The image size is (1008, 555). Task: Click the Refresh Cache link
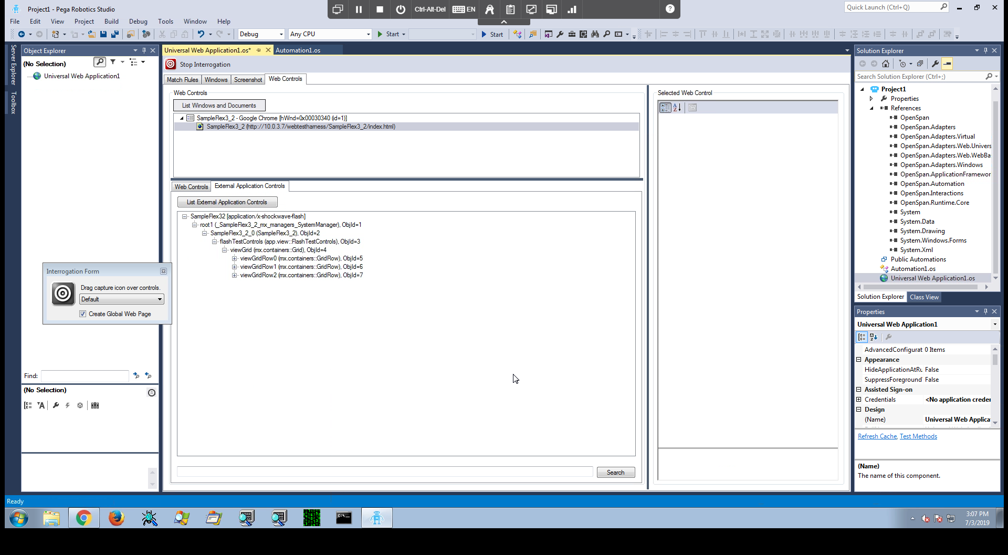(x=877, y=436)
